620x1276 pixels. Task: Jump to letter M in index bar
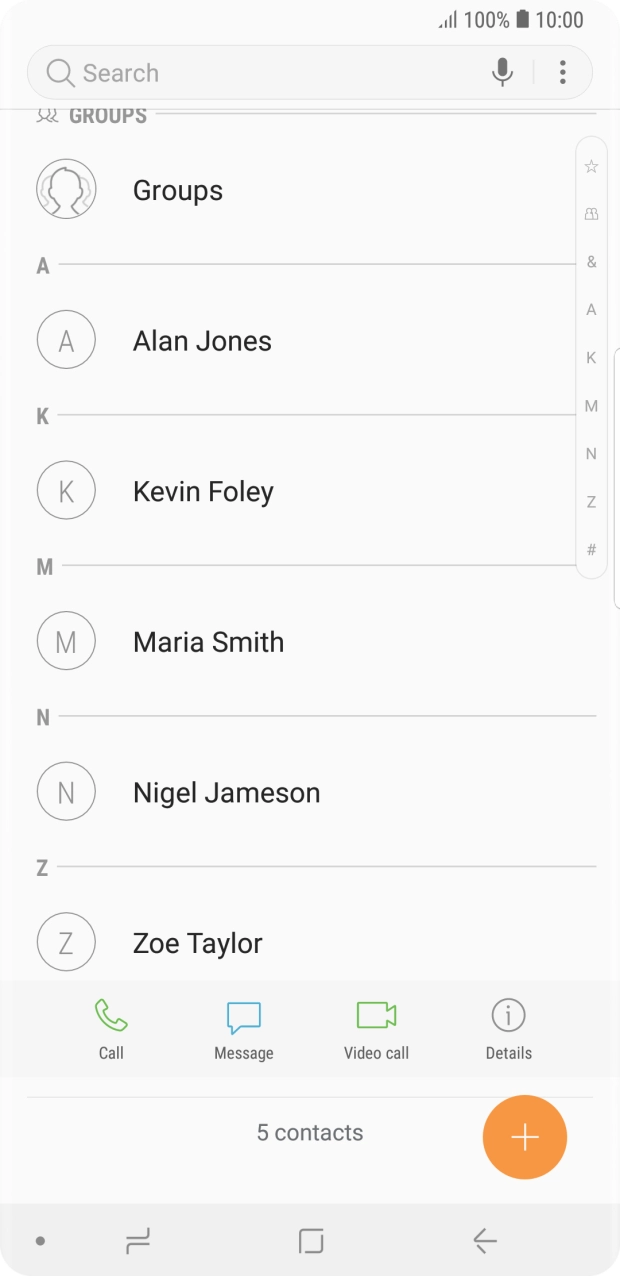coord(591,406)
